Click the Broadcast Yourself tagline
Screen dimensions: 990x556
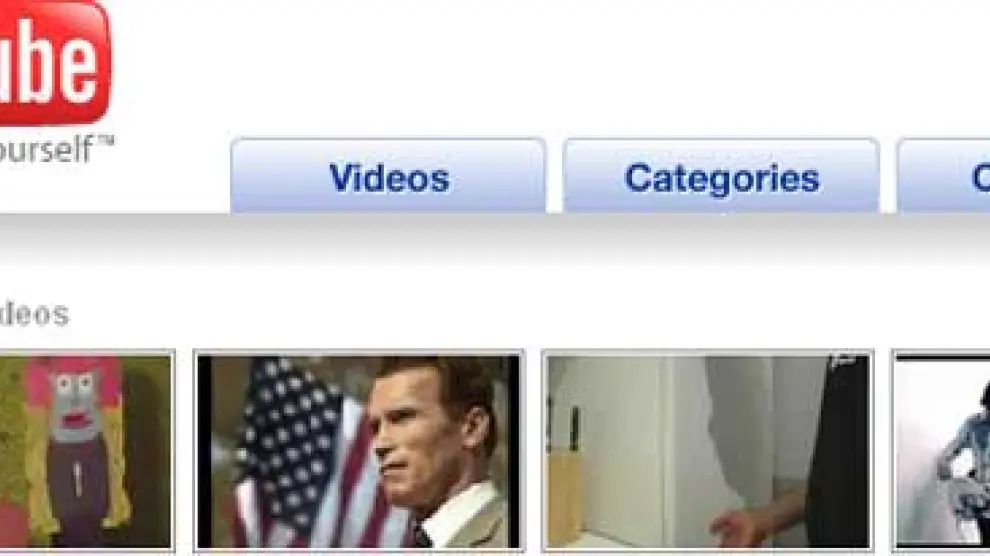(54, 149)
